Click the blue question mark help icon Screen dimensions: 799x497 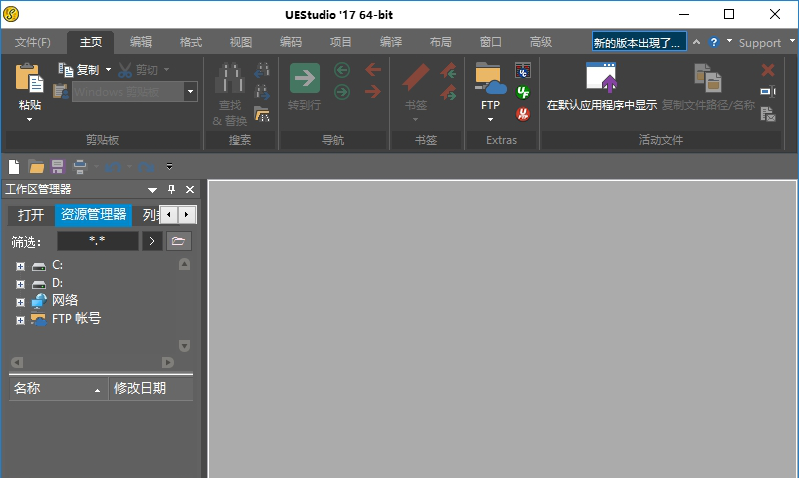pos(713,42)
